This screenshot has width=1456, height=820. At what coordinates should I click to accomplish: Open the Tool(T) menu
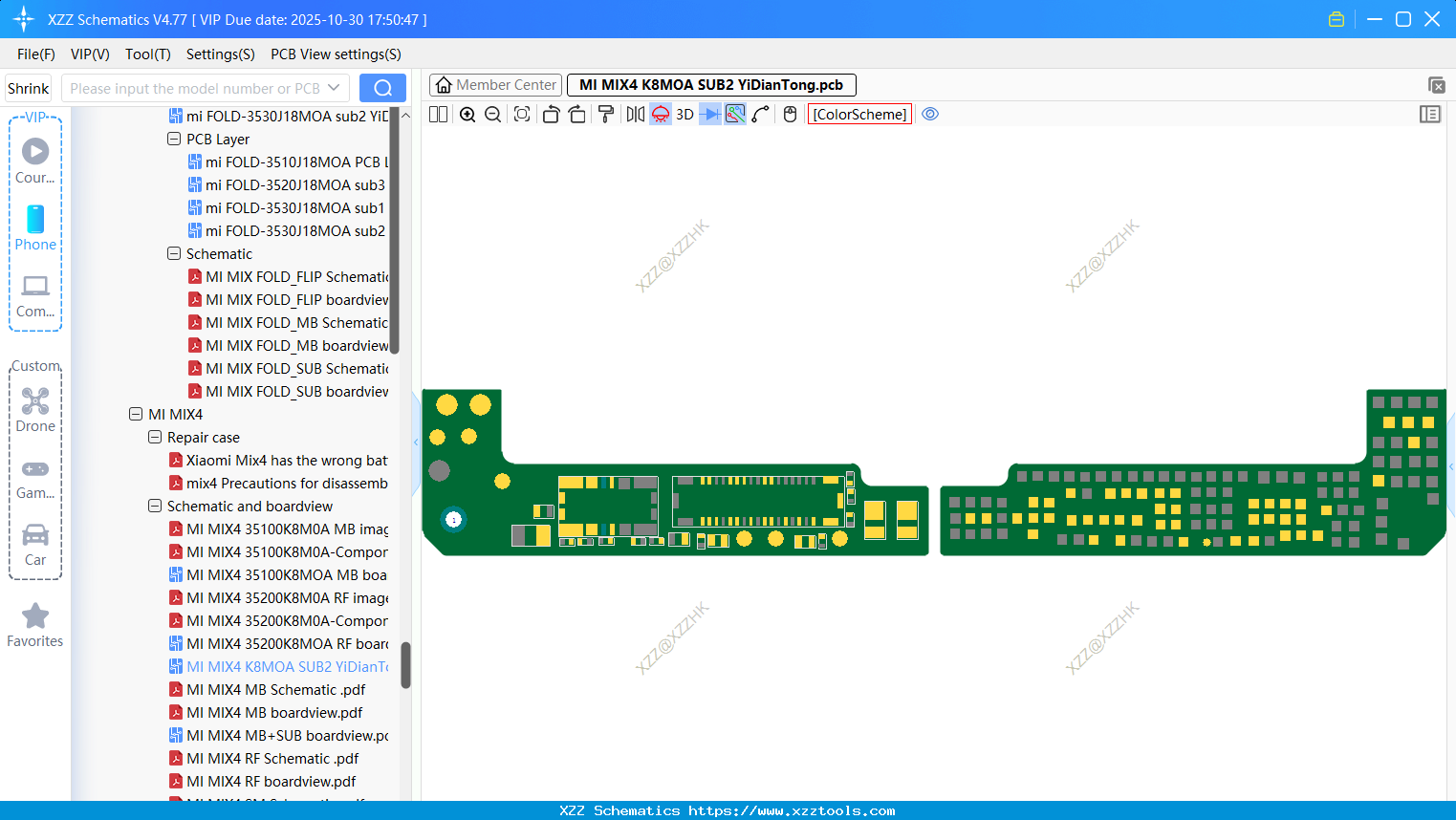pyautogui.click(x=148, y=54)
